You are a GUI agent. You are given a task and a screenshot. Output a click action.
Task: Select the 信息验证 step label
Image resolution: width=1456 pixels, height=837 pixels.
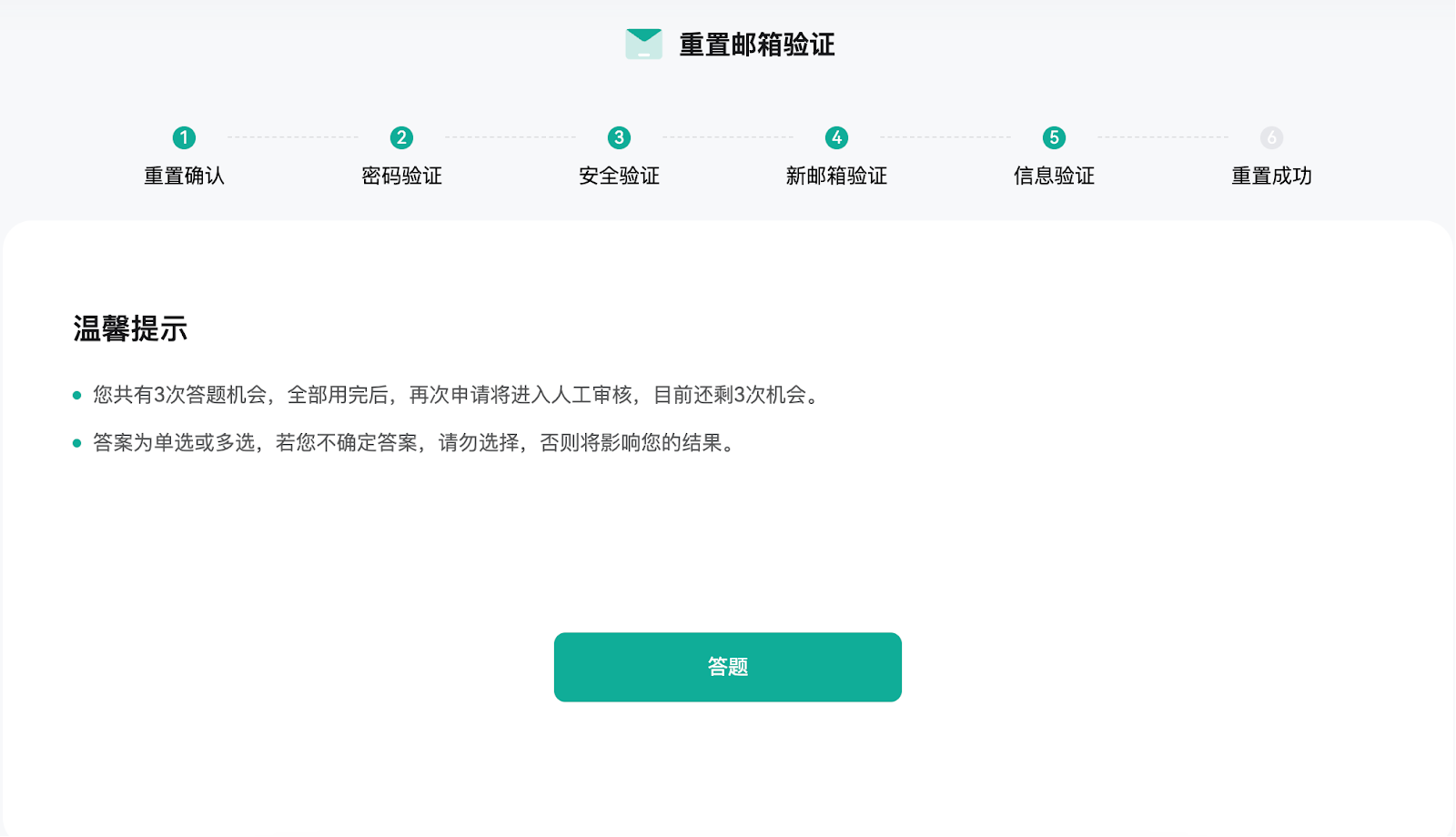click(1054, 176)
